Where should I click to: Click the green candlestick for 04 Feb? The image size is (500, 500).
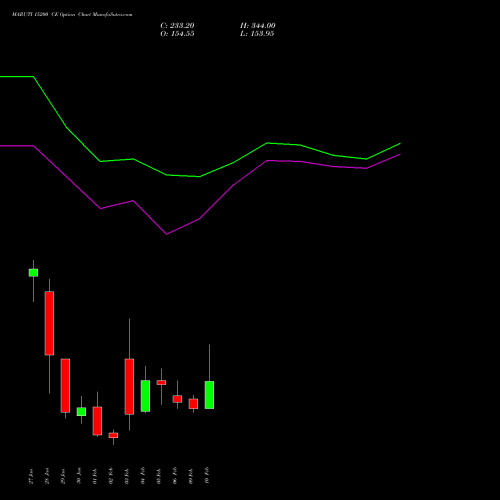(145, 396)
